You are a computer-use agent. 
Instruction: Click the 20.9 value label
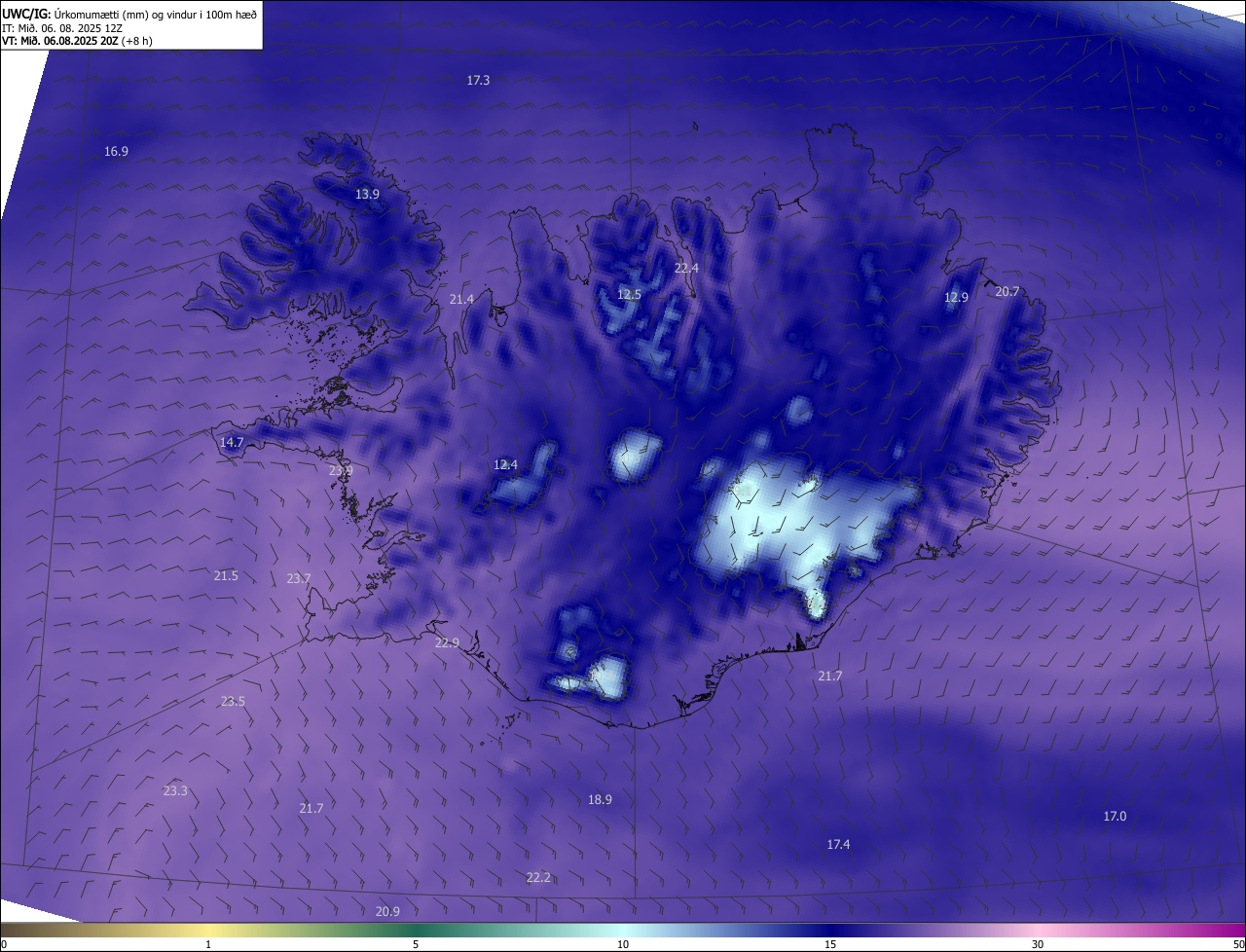[387, 912]
